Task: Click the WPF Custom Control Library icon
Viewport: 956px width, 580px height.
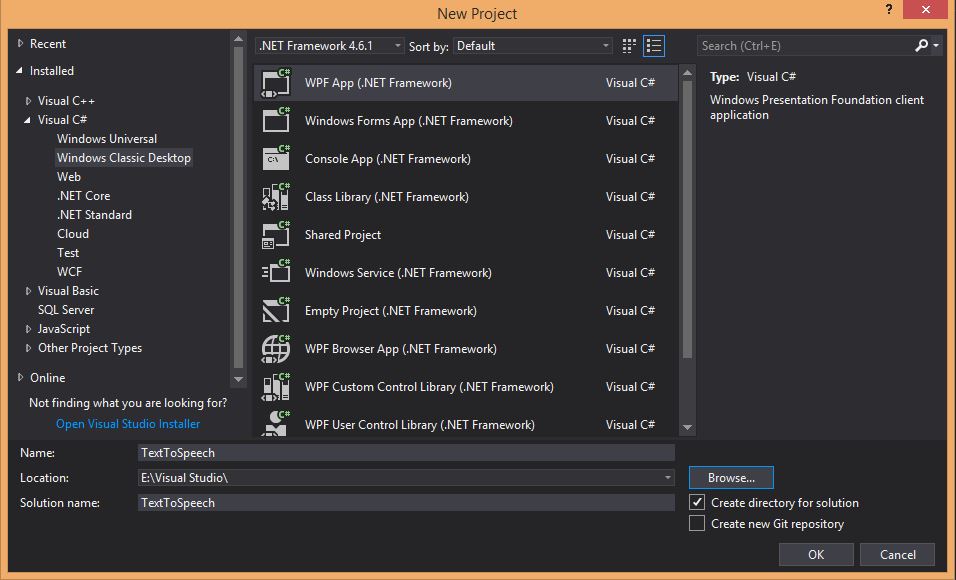Action: pyautogui.click(x=276, y=387)
